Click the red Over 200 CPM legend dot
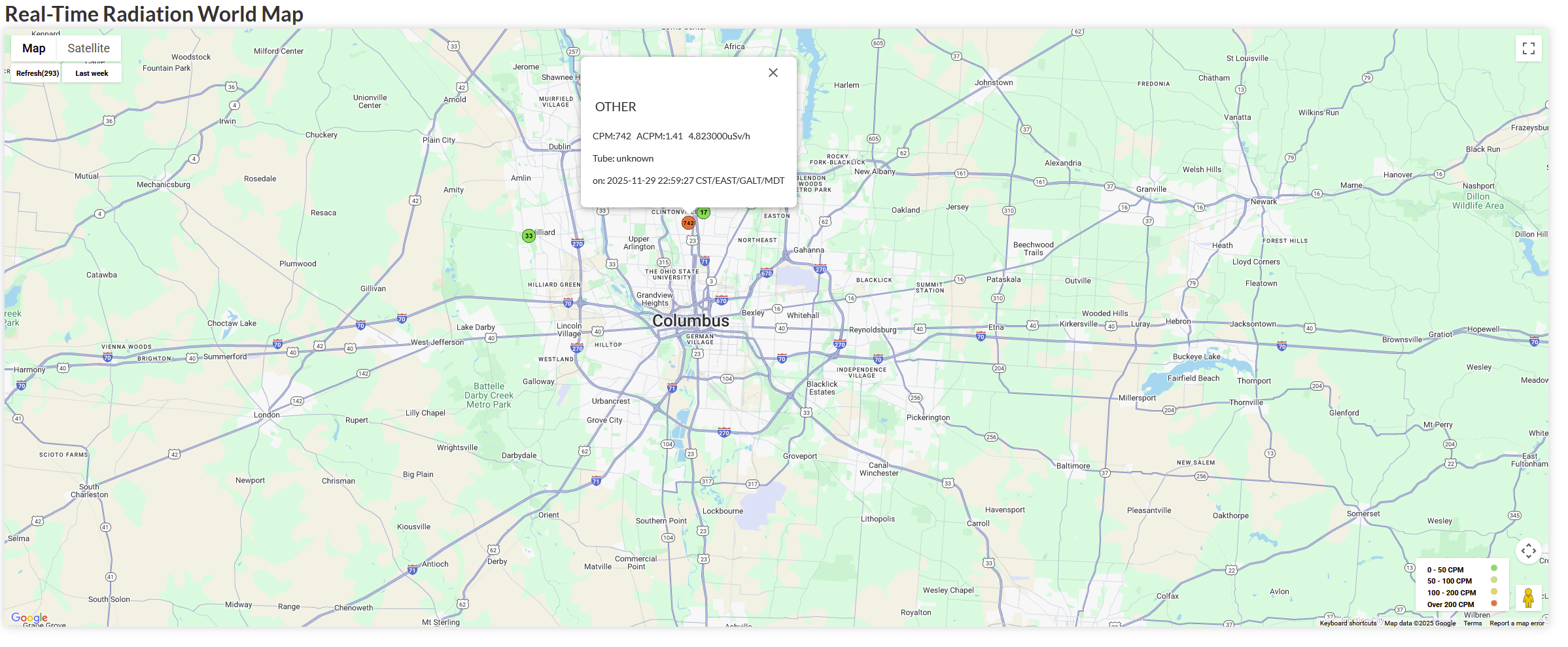The image size is (1568, 647). click(x=1494, y=603)
